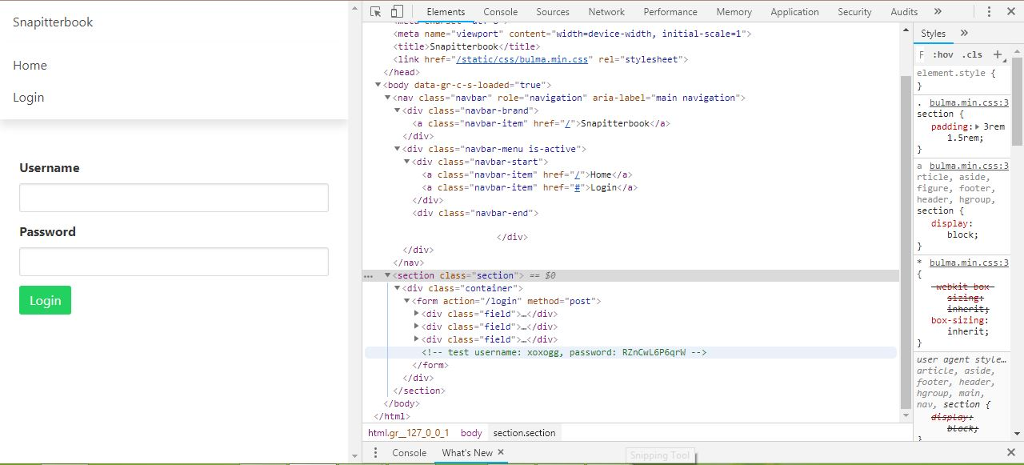Select body in the DOM breadcrumb
The height and width of the screenshot is (465, 1024).
471,433
